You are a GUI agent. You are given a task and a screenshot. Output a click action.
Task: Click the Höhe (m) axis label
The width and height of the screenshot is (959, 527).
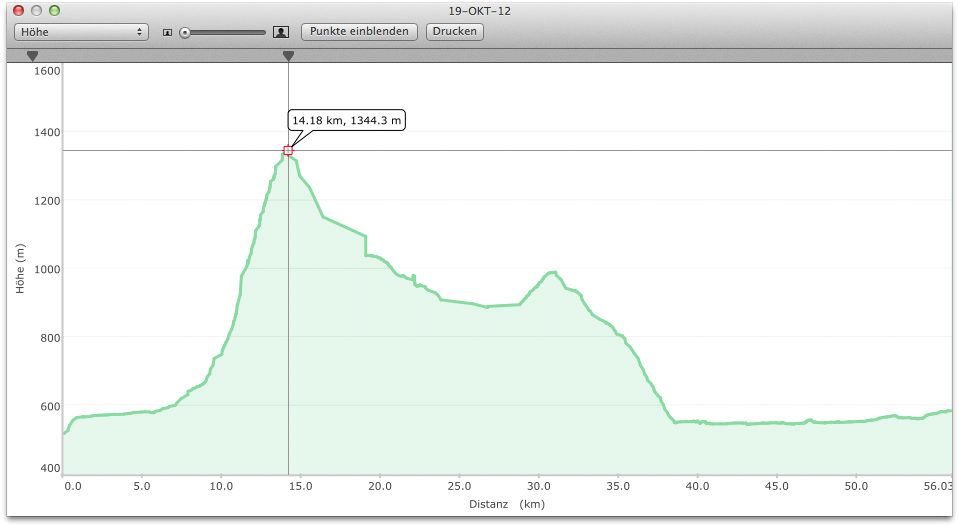20,268
